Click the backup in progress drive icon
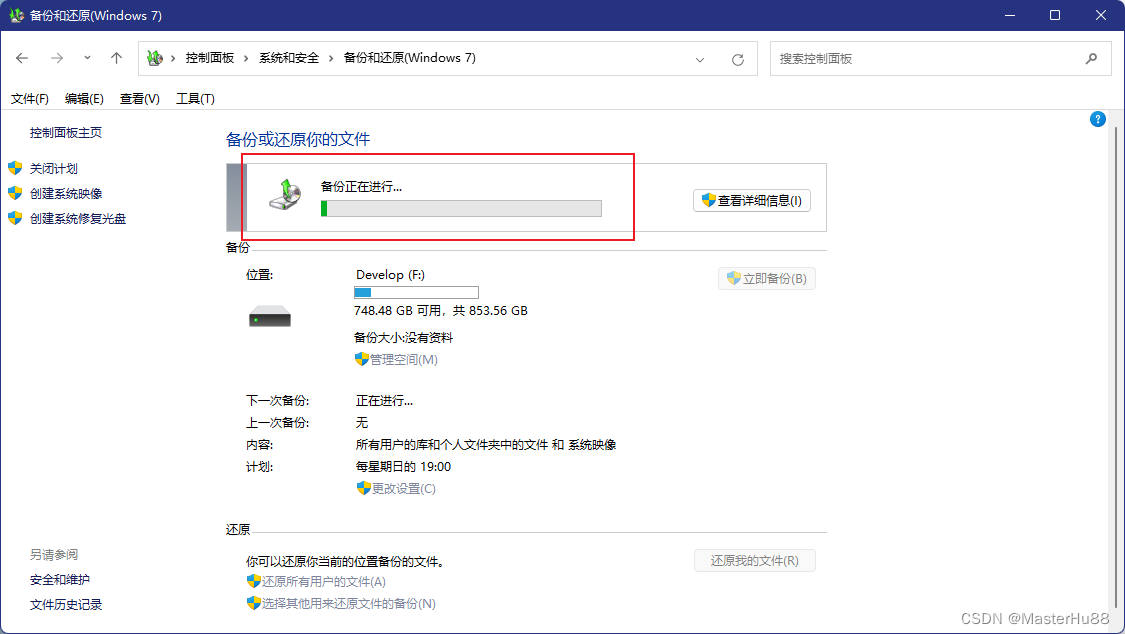The image size is (1125, 634). pos(285,195)
